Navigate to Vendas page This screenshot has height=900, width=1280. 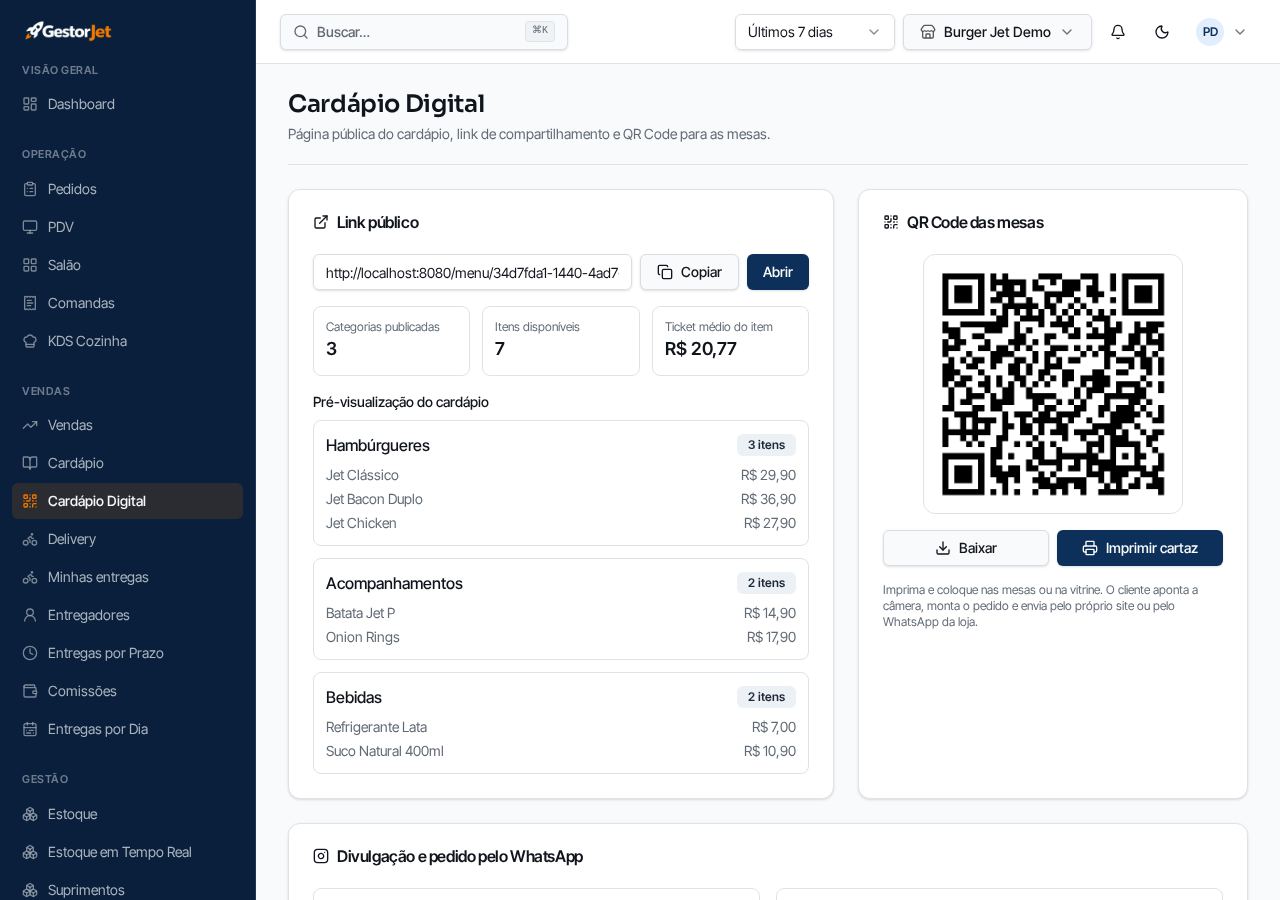click(x=127, y=425)
